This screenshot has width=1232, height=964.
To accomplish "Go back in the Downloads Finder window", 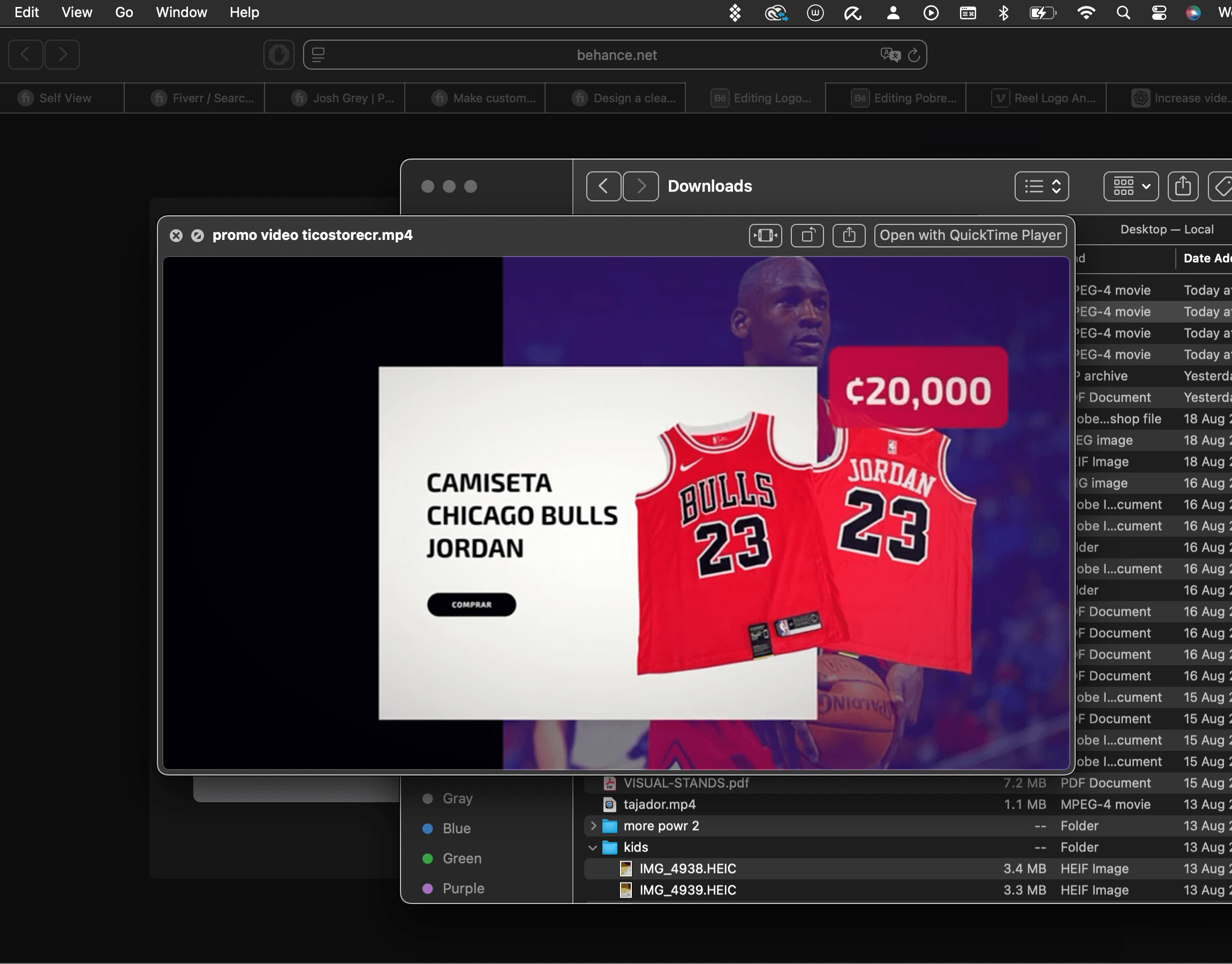I will (x=603, y=186).
